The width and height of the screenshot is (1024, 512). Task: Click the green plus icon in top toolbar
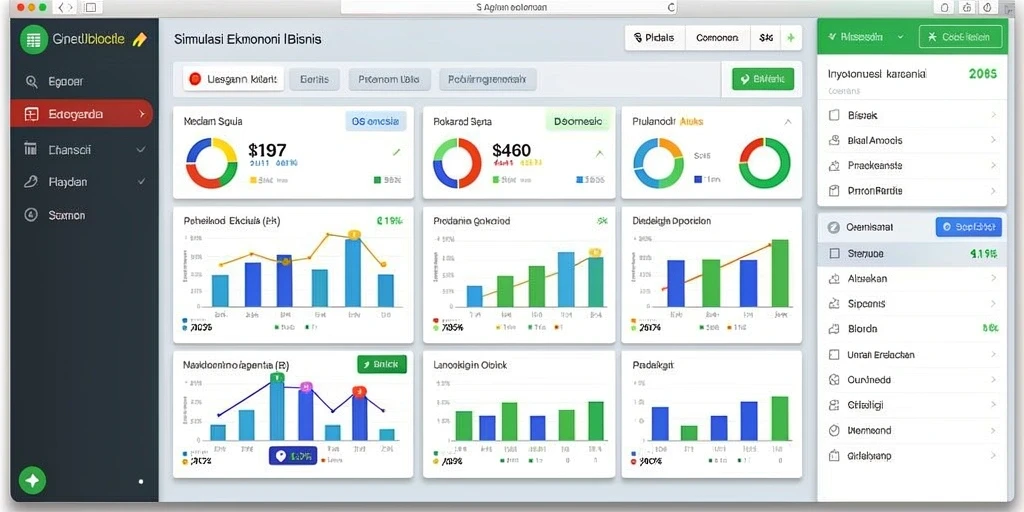791,38
